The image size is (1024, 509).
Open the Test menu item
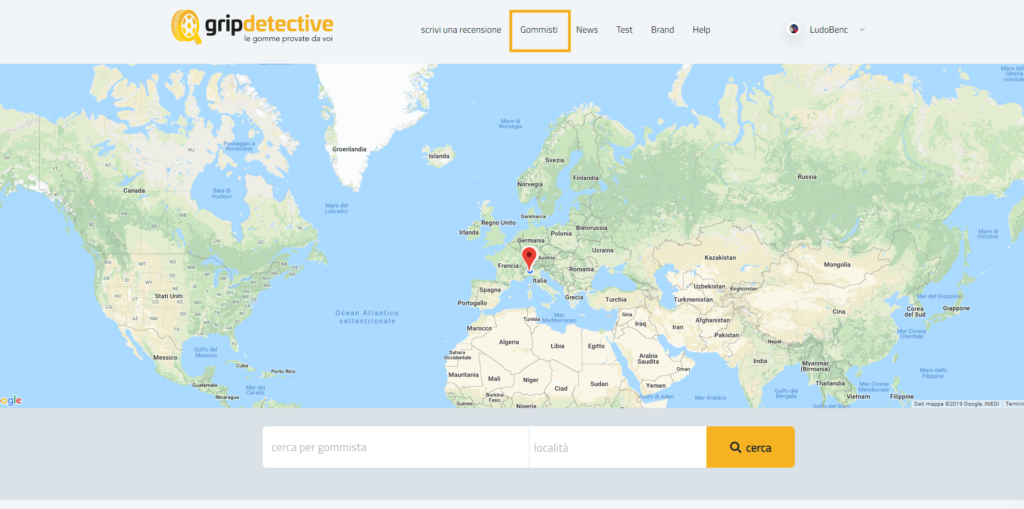pos(624,30)
